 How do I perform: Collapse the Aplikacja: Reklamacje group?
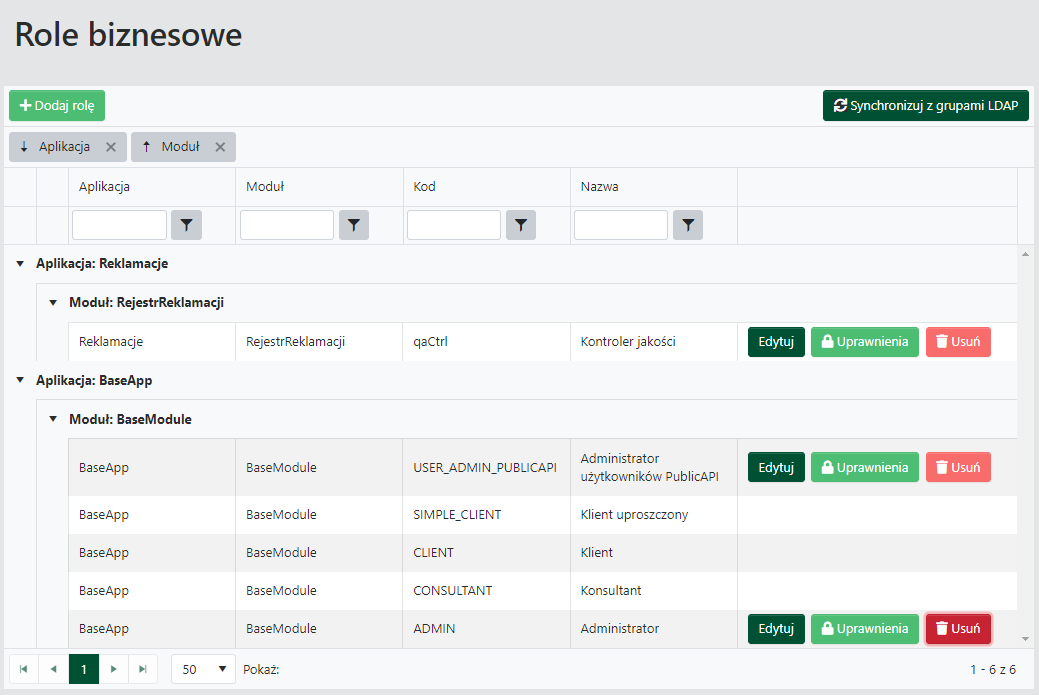[21, 264]
